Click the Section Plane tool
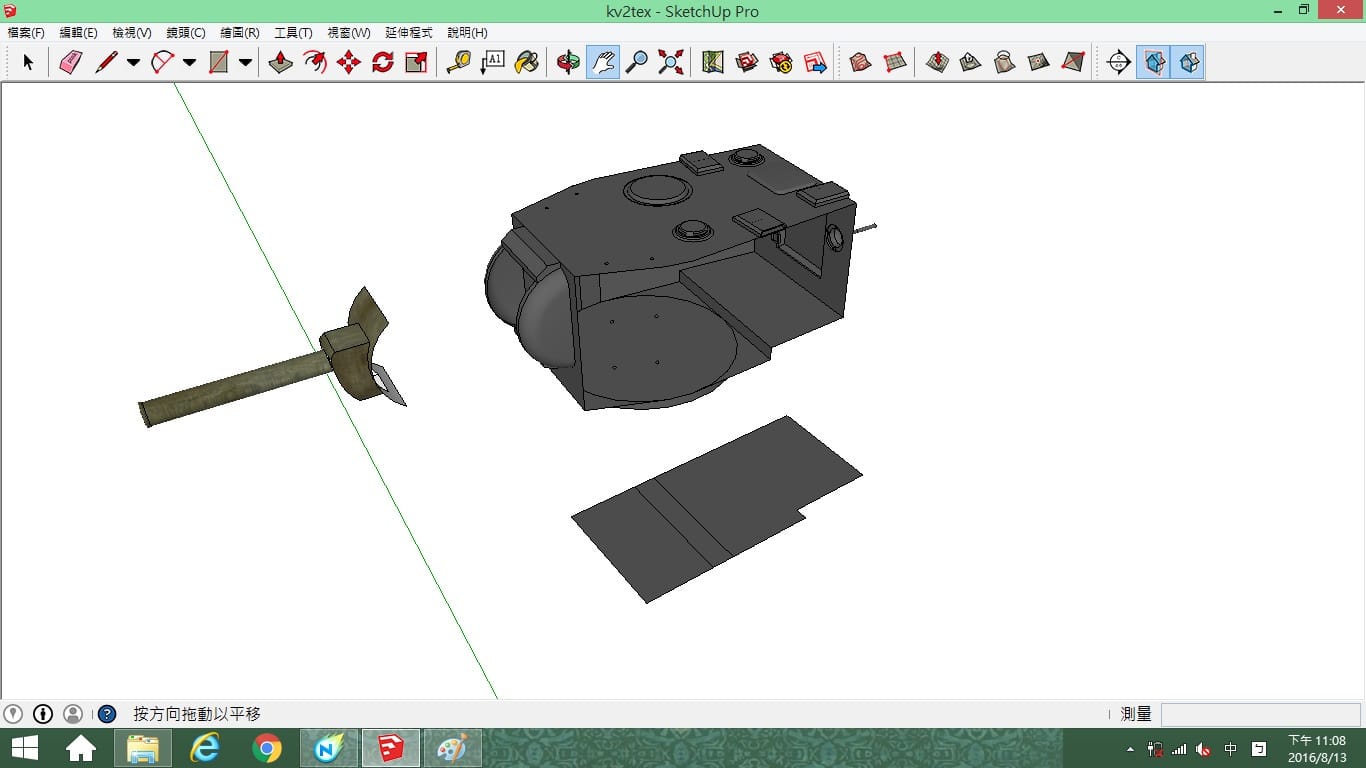Screen dimensions: 1366x768 pyautogui.click(x=1119, y=62)
